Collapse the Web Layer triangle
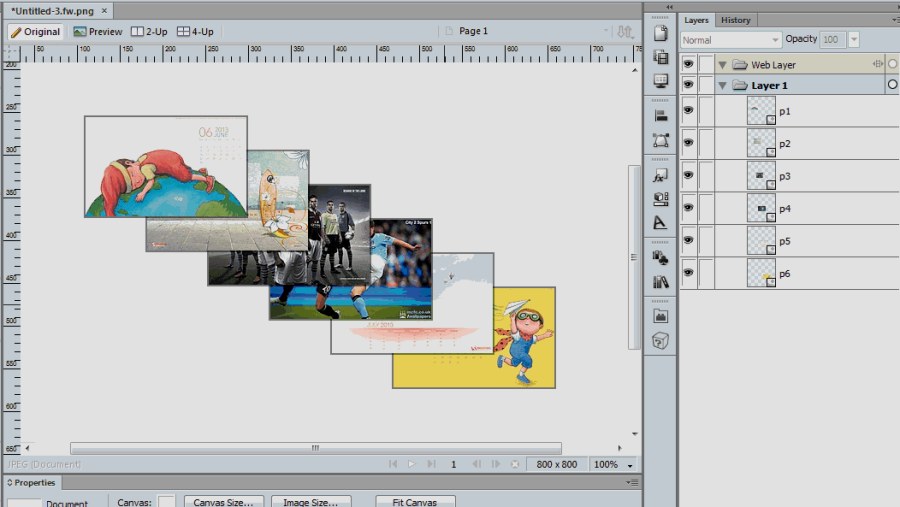 [x=723, y=65]
